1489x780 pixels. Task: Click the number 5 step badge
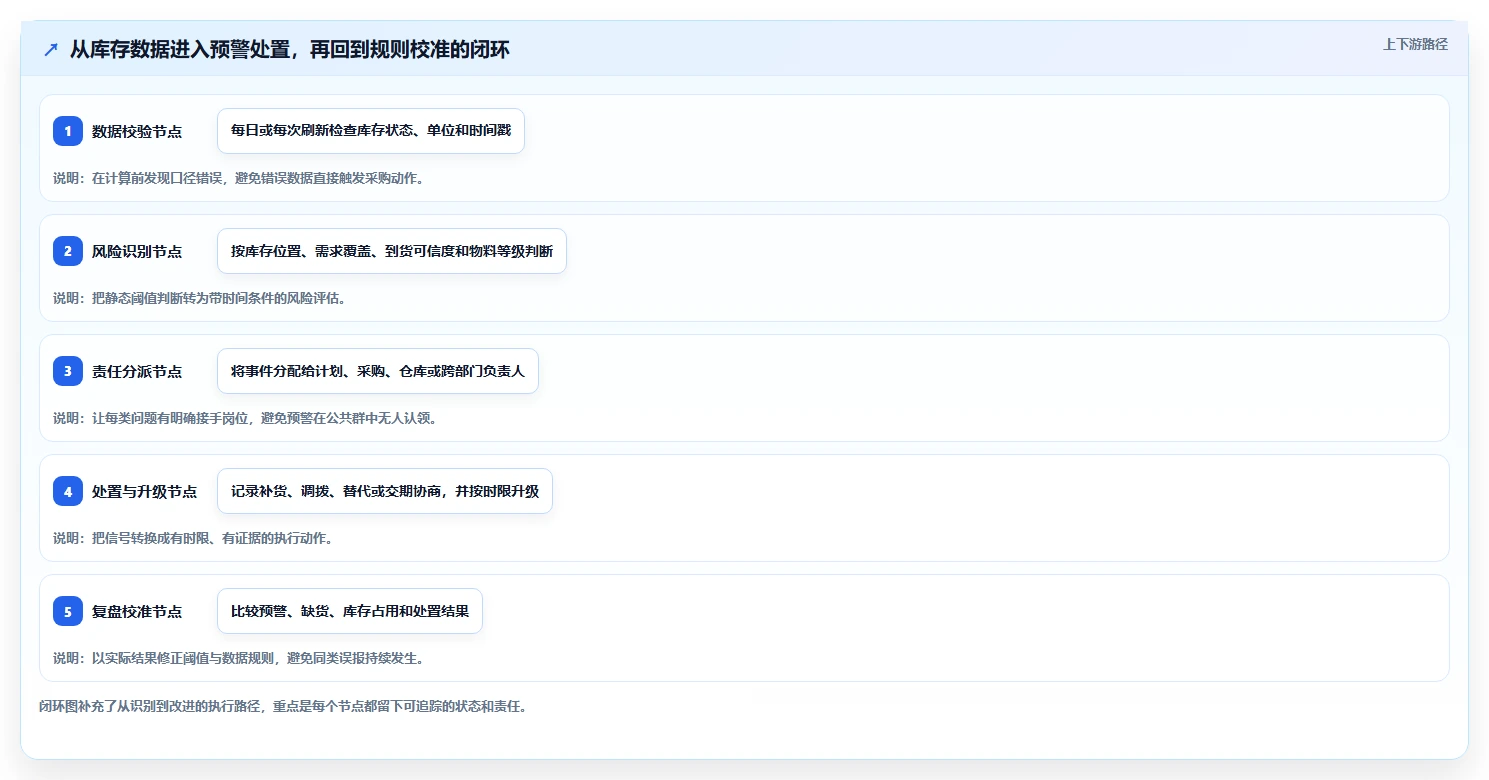pos(68,611)
